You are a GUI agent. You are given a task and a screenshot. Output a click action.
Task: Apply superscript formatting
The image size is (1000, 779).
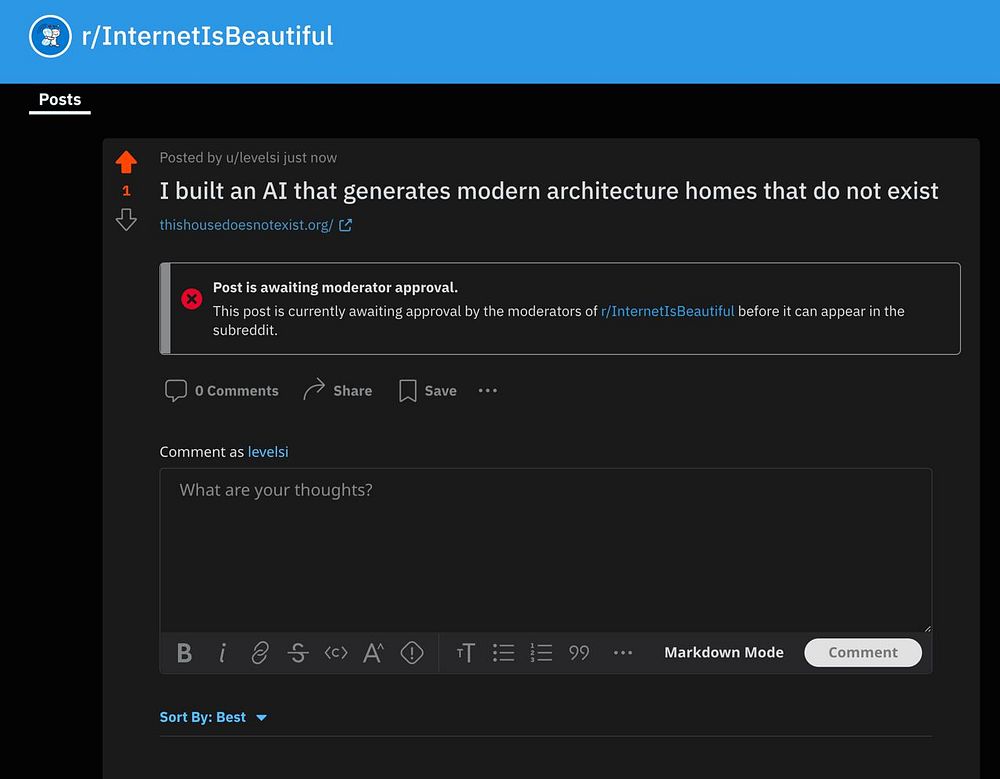[x=374, y=653]
